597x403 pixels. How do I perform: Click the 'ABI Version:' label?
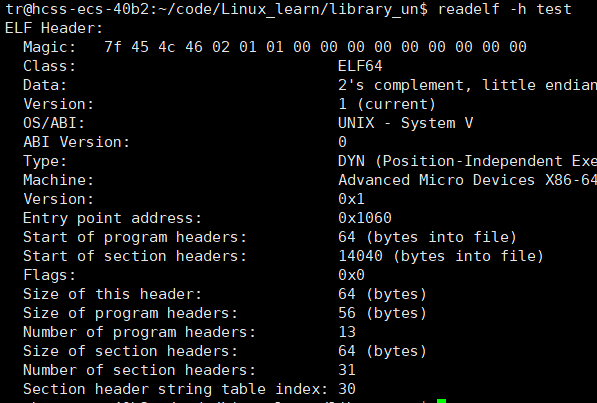[x=77, y=142]
